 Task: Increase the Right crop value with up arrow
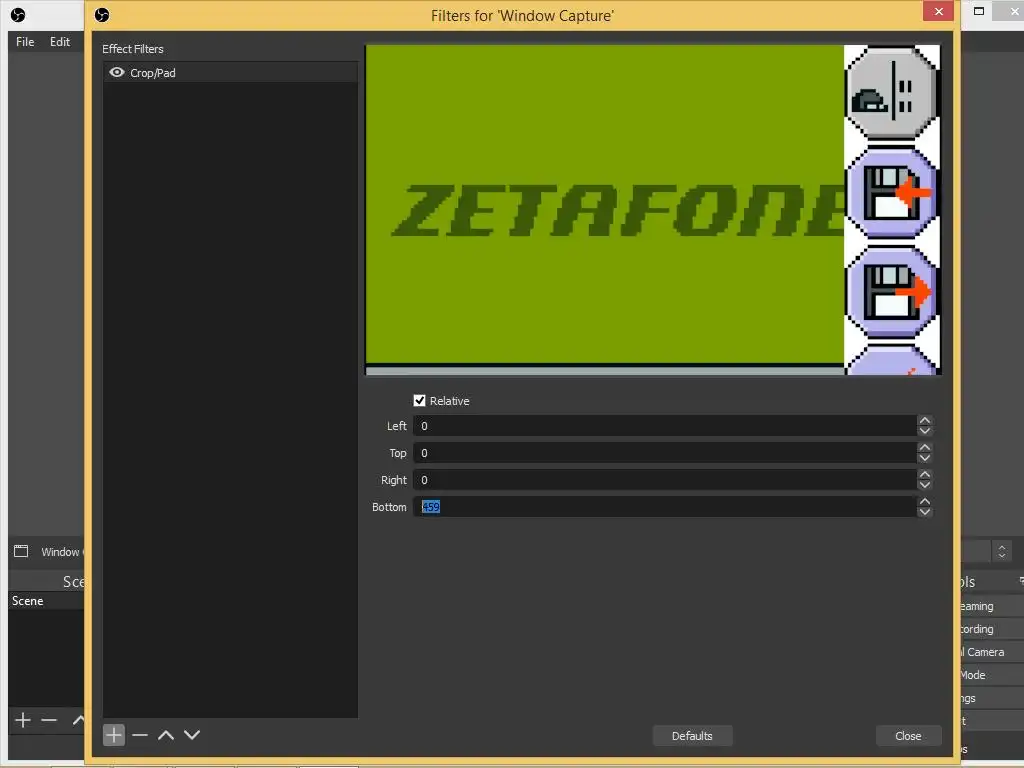(925, 475)
